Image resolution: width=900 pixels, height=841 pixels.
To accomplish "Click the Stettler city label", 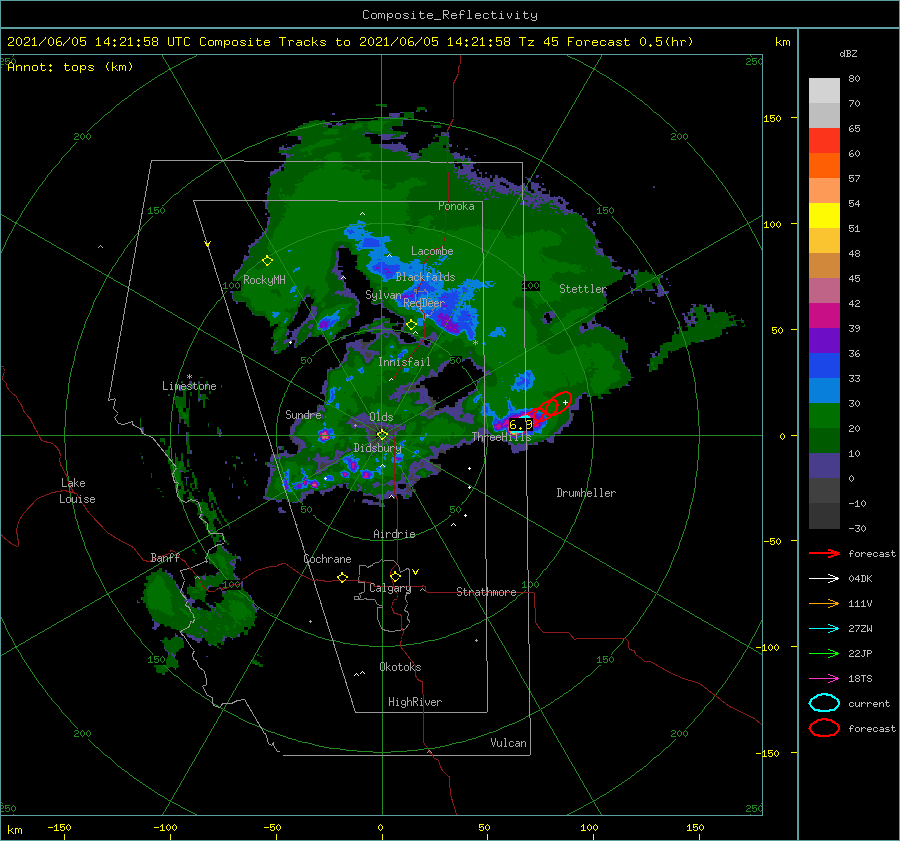I will tap(583, 289).
